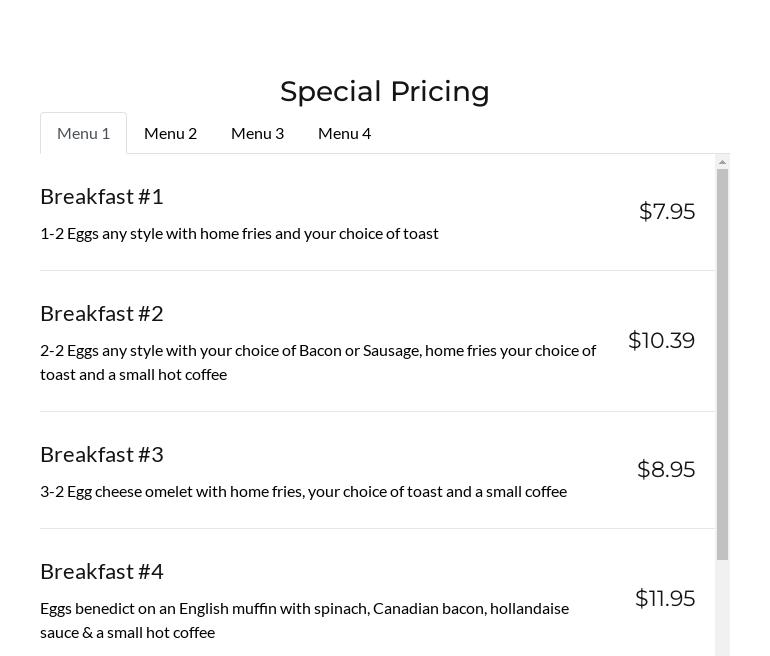Click the Eggs benedict description text
770x656 pixels.
[304, 620]
